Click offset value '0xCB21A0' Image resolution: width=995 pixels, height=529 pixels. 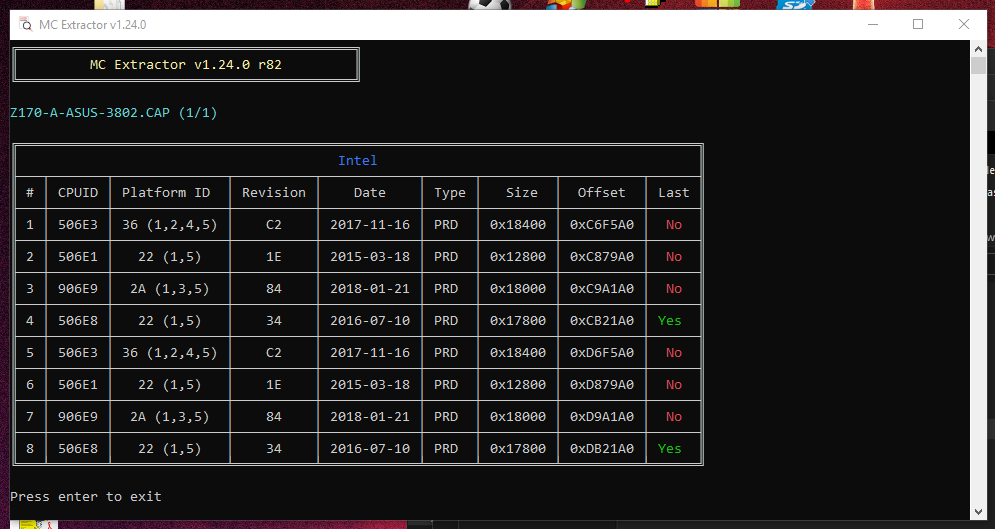point(602,320)
